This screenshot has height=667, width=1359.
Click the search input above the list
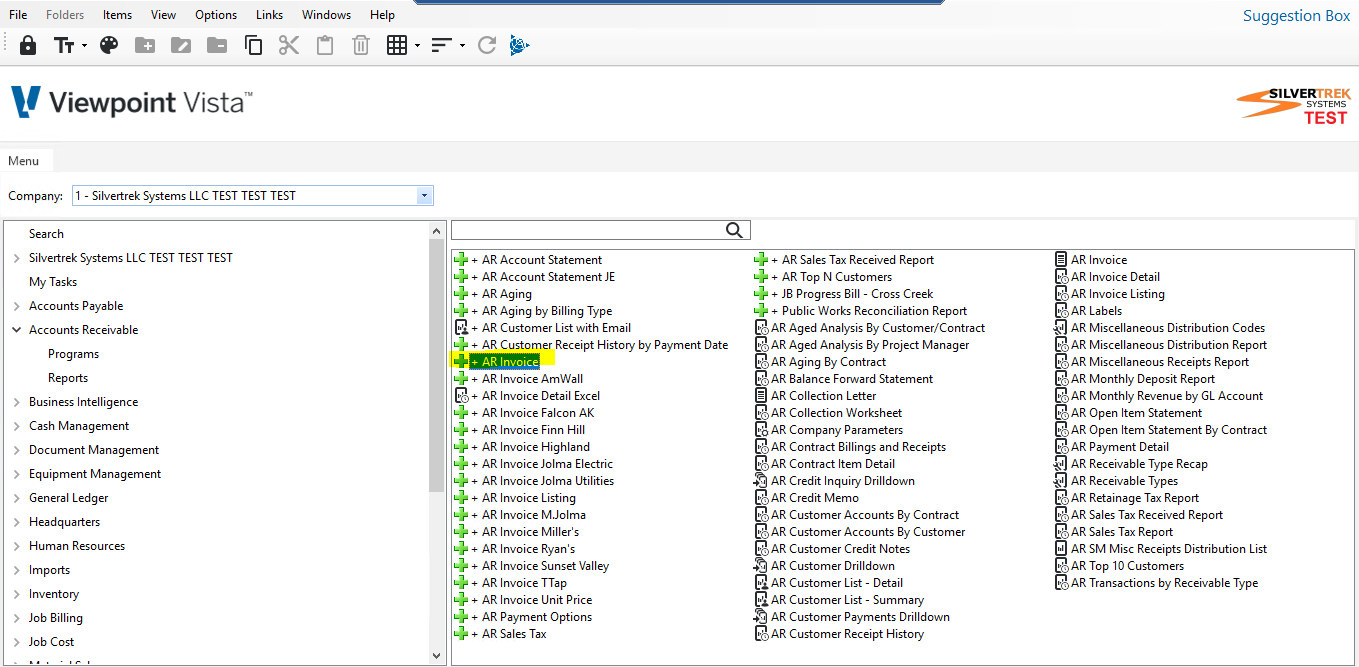point(588,231)
